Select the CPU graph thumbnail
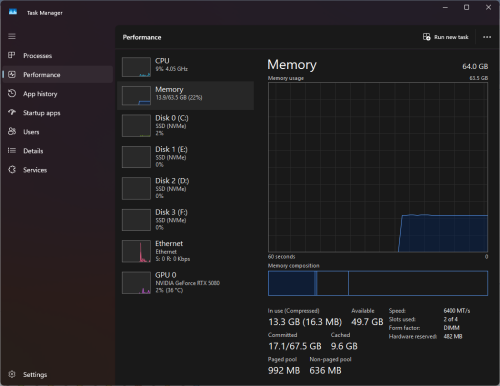 coord(136,67)
